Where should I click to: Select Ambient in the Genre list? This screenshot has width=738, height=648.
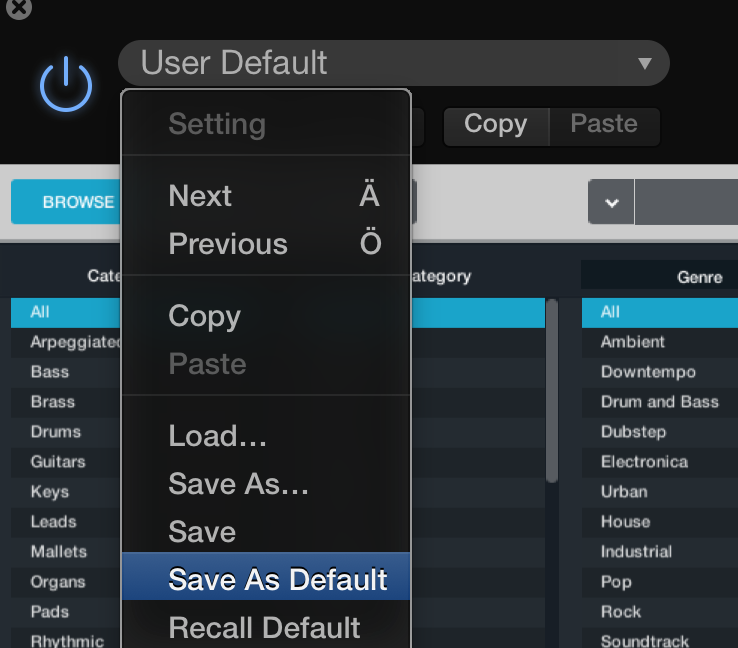click(633, 342)
